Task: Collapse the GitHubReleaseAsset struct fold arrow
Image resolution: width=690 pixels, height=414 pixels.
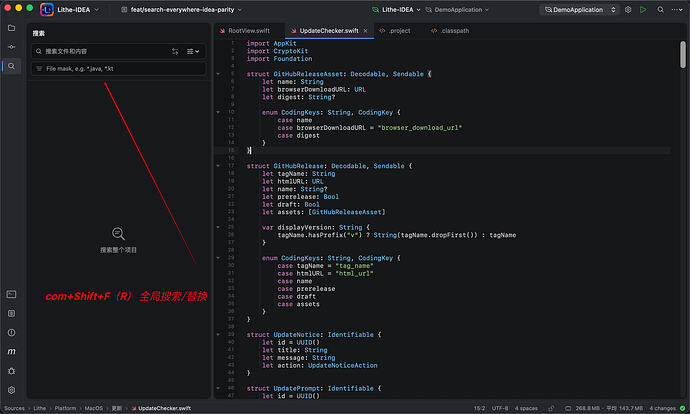Action: tap(218, 74)
